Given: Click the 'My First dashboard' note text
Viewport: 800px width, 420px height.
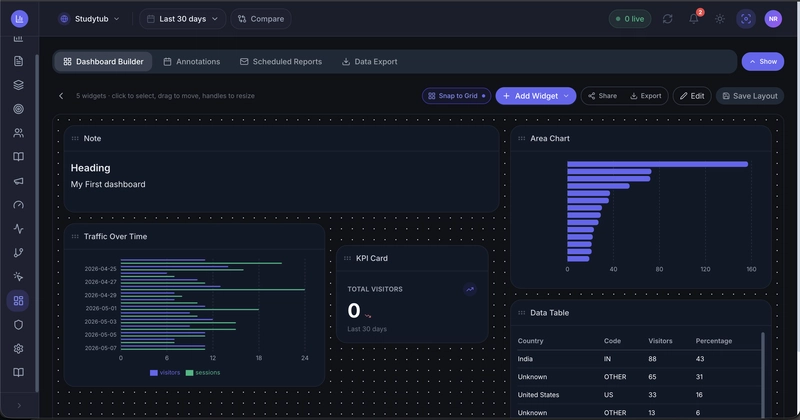Looking at the screenshot, I should (x=108, y=184).
